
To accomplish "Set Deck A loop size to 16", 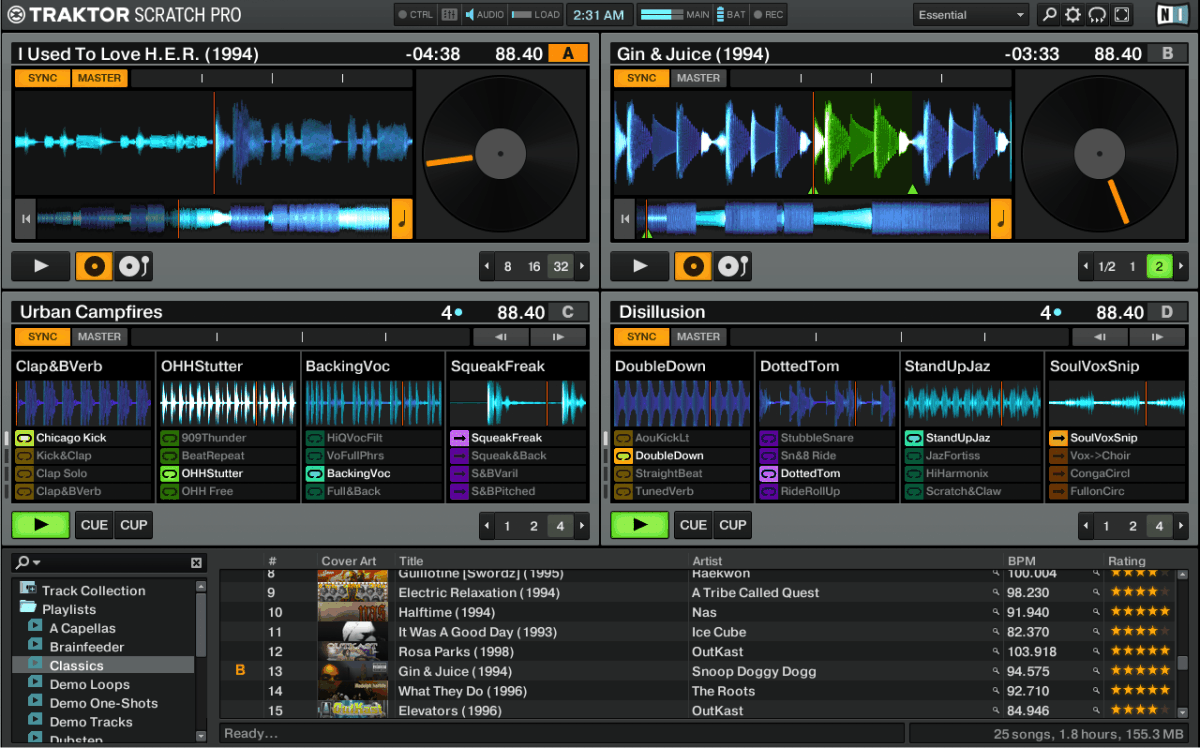I will (x=534, y=267).
